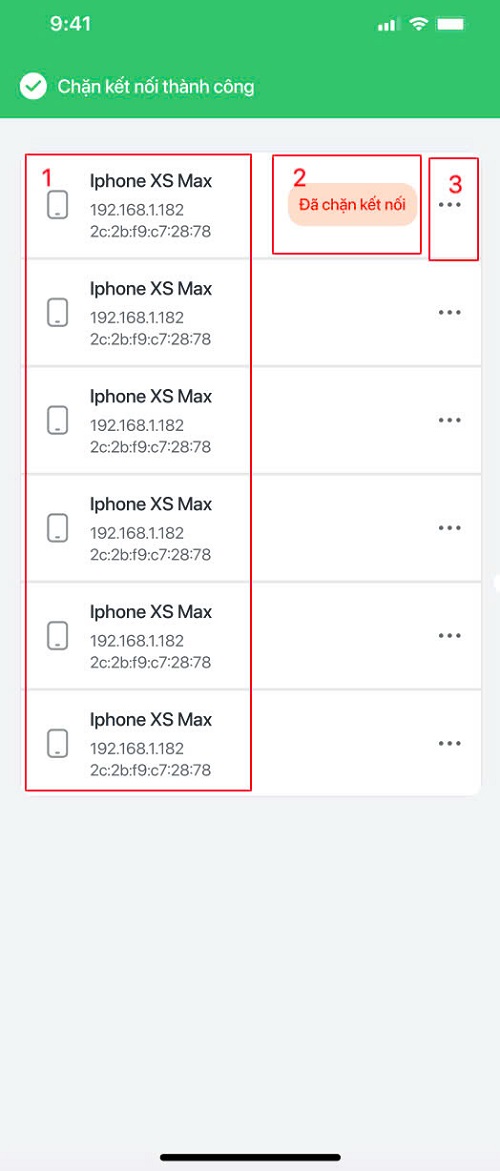Open the three-dot menu of second device
This screenshot has height=1171, width=500.
[449, 312]
